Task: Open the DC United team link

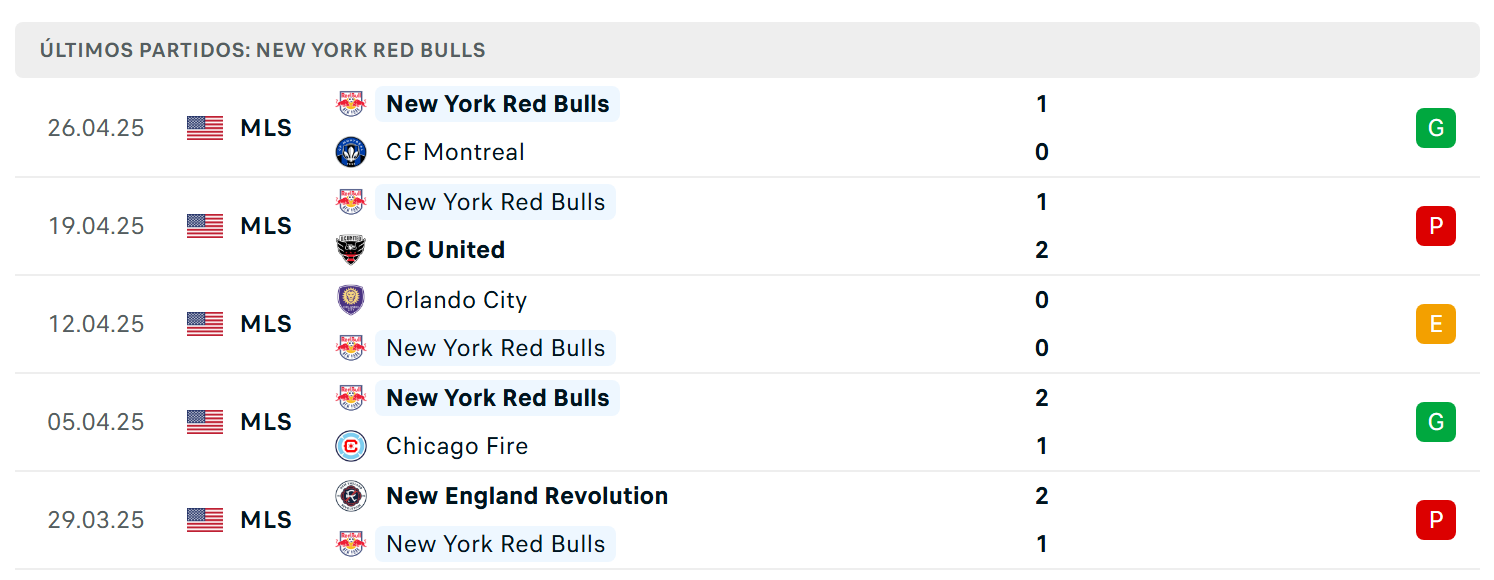Action: click(x=445, y=250)
